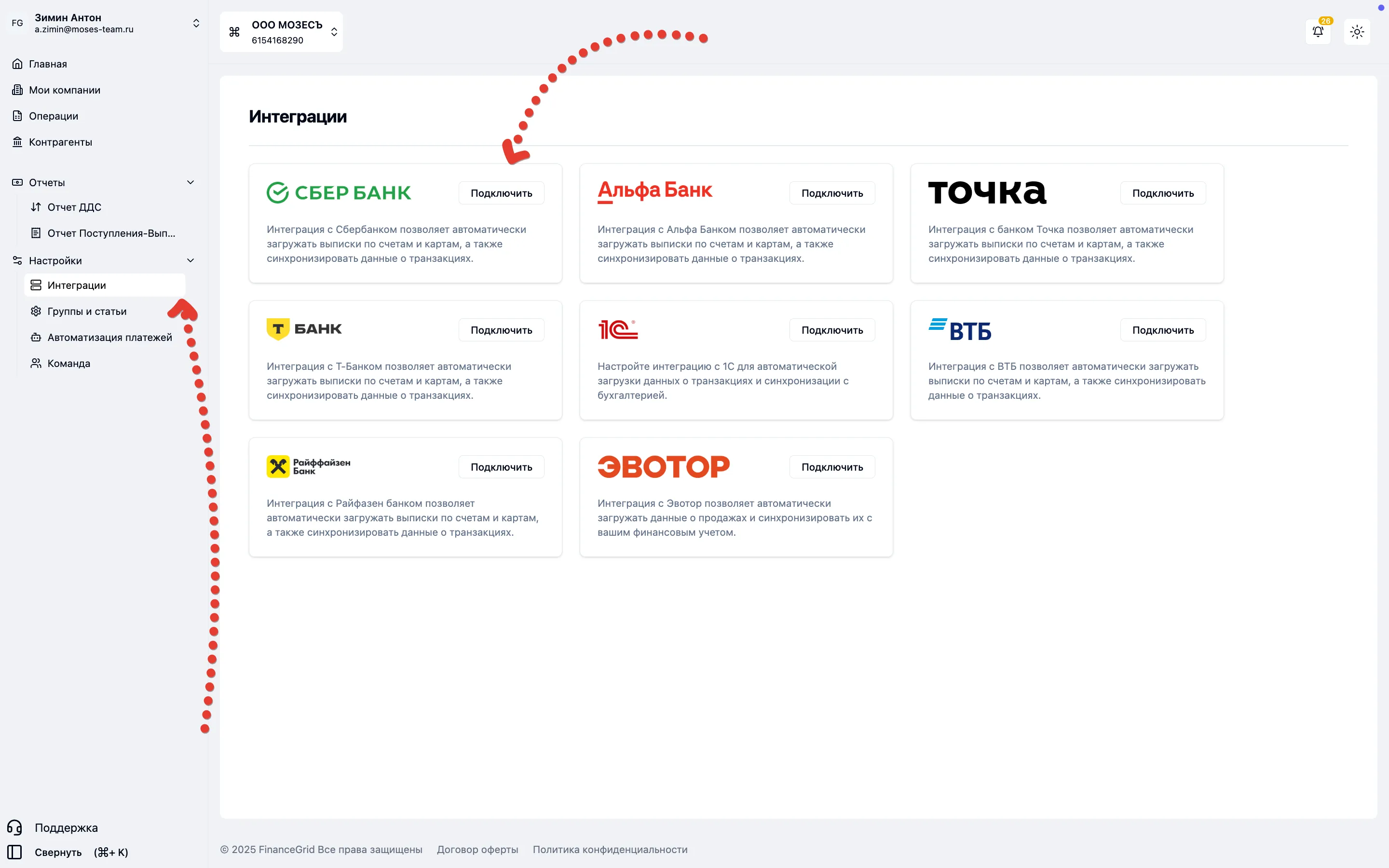Connect the Сбербанк integration
The height and width of the screenshot is (868, 1389).
point(501,193)
